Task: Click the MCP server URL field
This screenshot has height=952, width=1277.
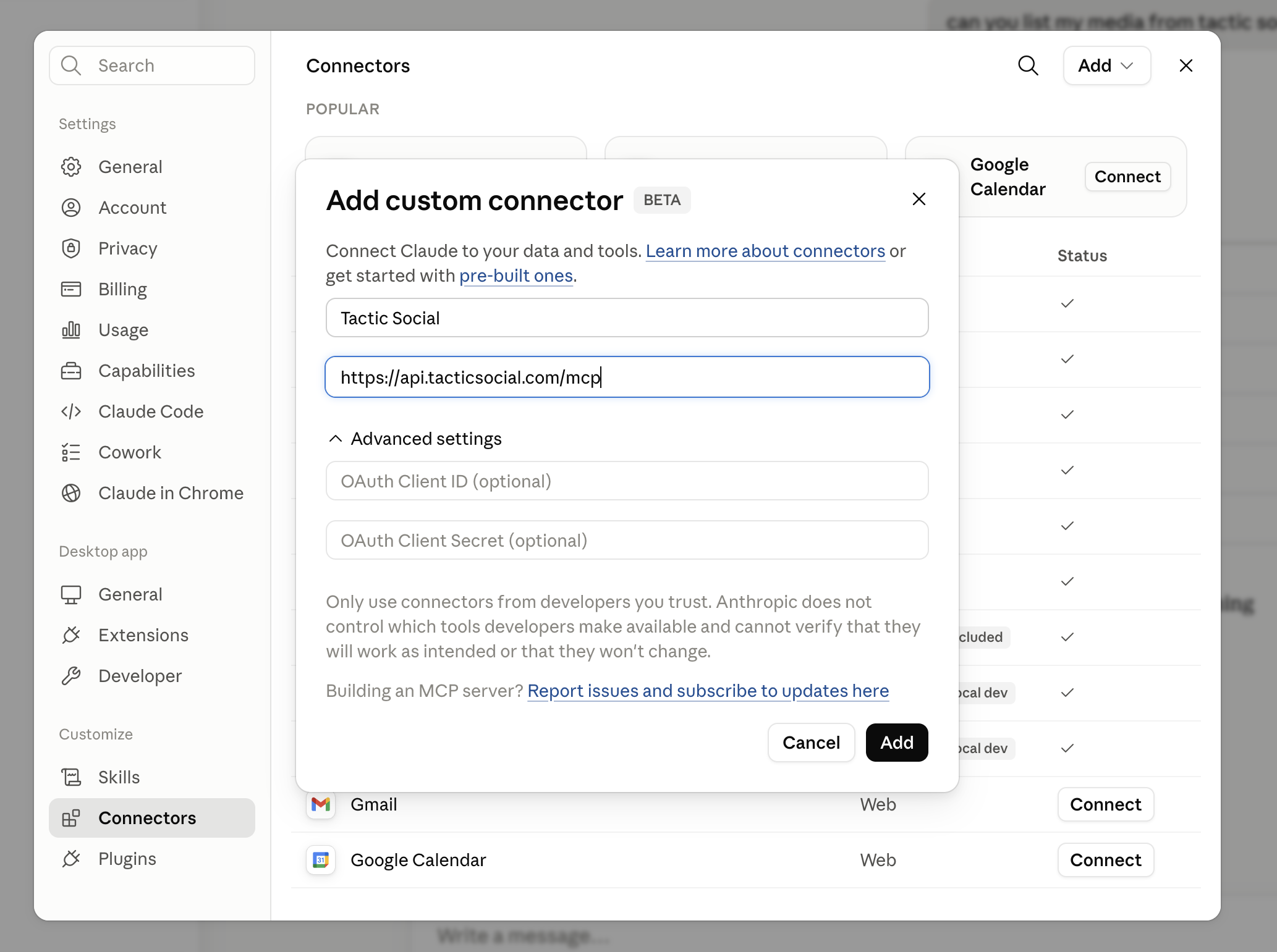Action: click(x=627, y=377)
